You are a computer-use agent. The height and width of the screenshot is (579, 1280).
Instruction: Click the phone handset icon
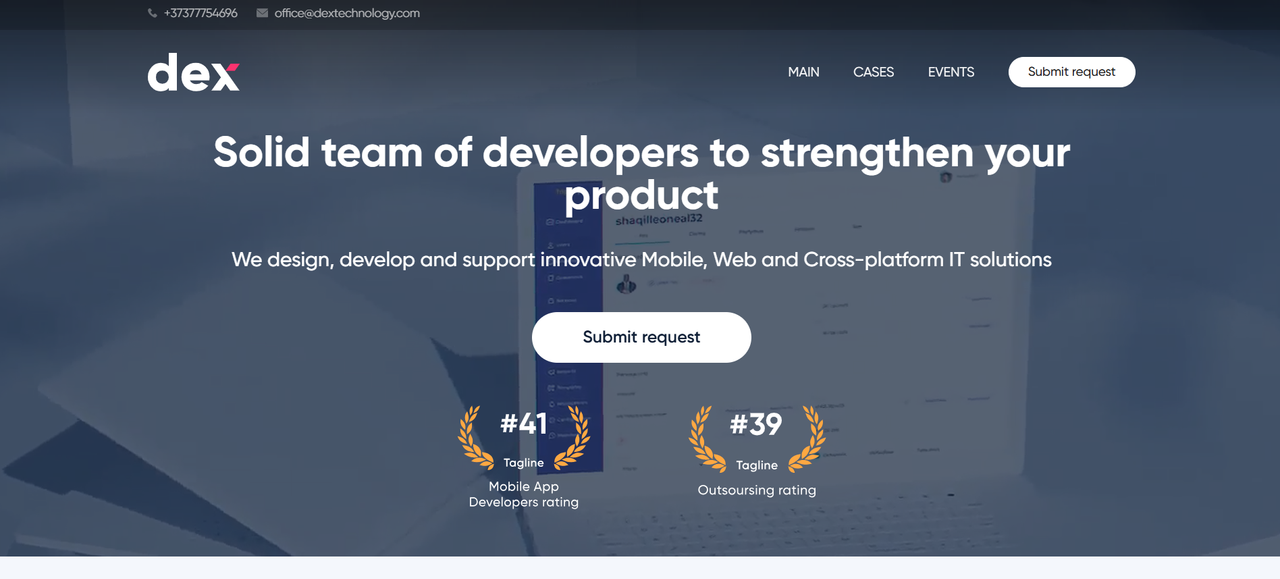tap(152, 13)
